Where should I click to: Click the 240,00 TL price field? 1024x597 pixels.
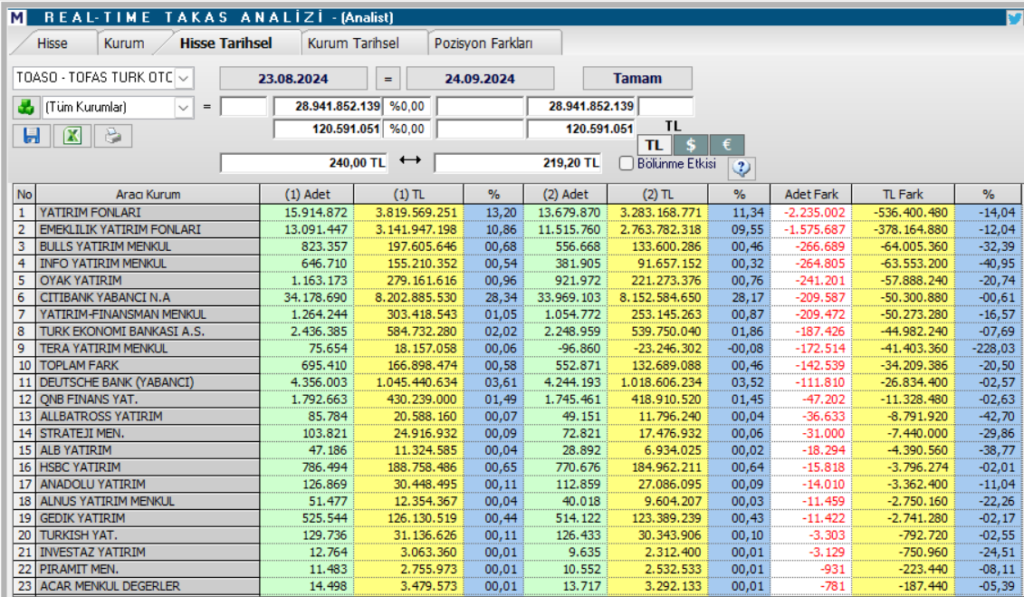pos(304,163)
